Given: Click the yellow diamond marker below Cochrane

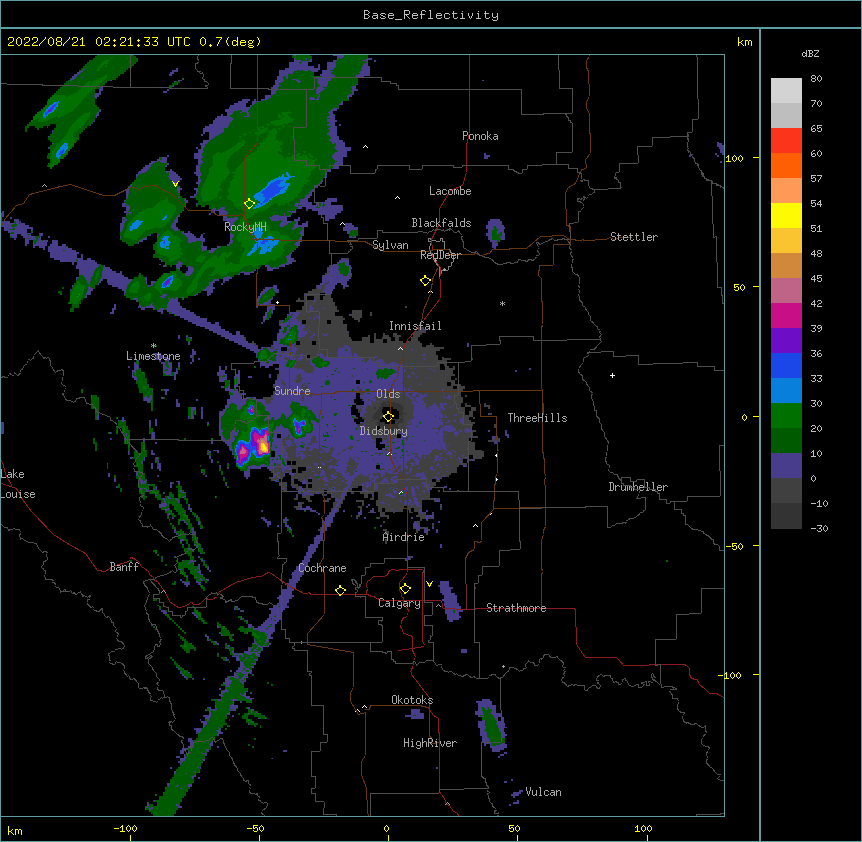Looking at the screenshot, I should tap(340, 590).
